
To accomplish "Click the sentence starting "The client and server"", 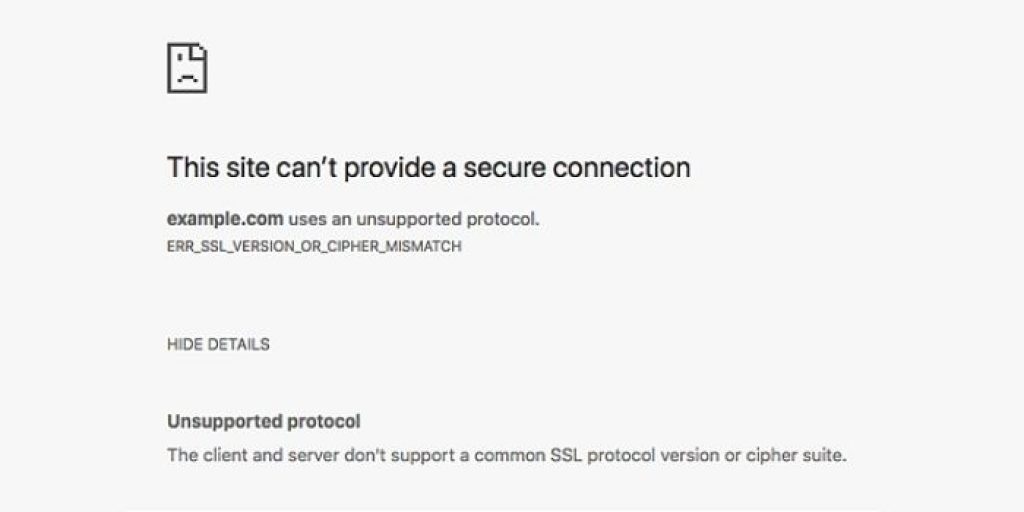I will (x=506, y=455).
